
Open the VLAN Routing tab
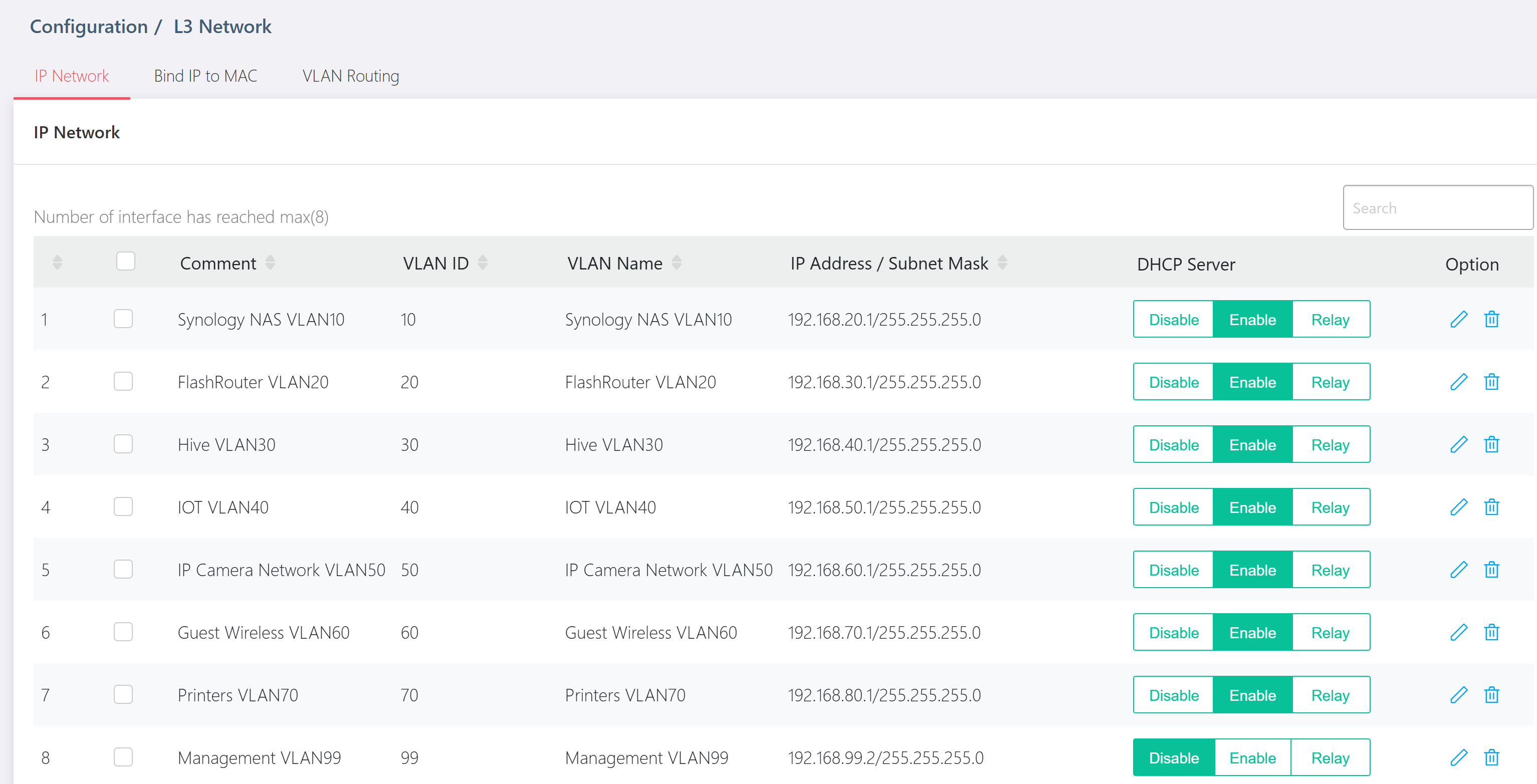[351, 76]
